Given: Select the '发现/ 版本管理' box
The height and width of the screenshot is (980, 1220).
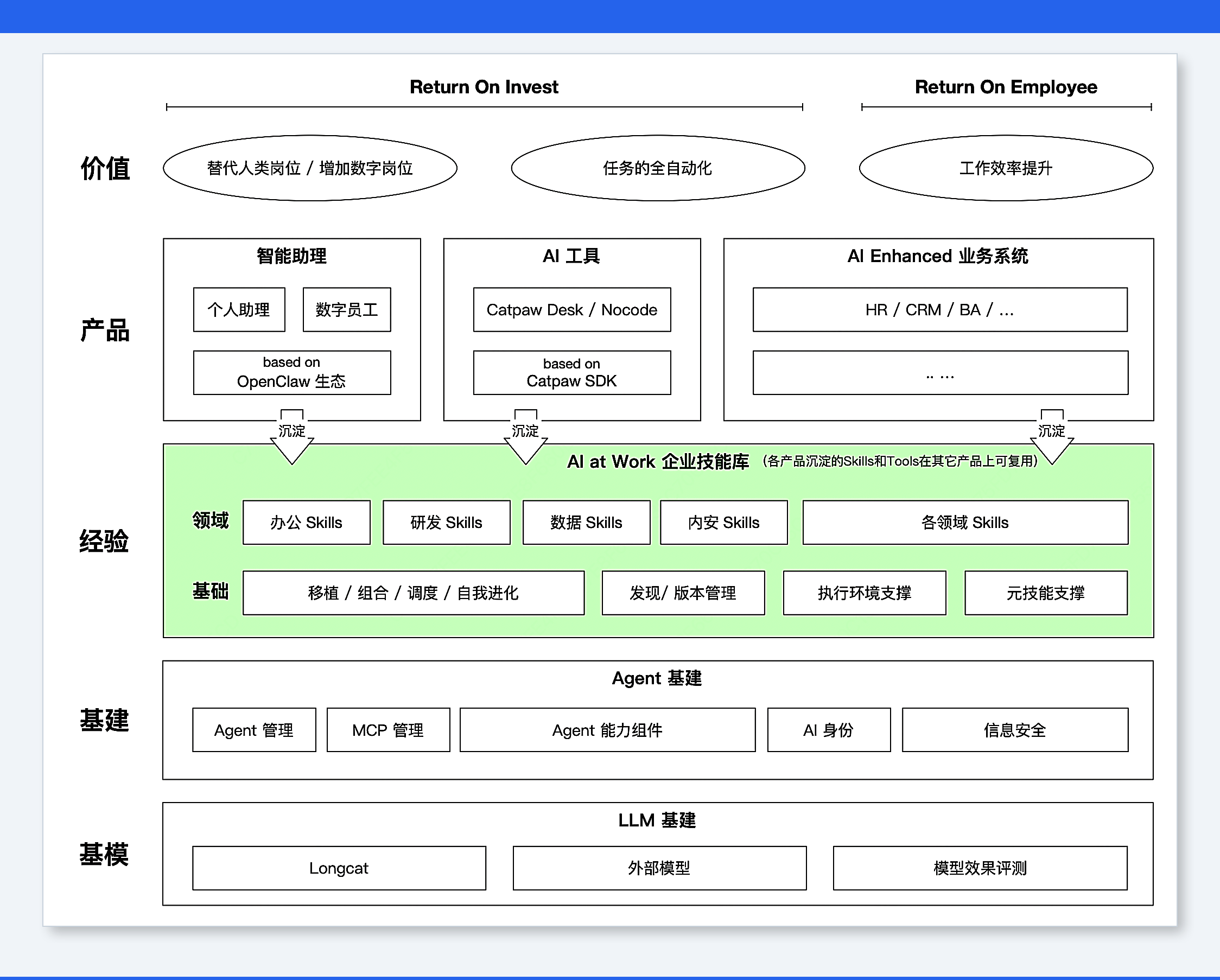Looking at the screenshot, I should pyautogui.click(x=683, y=593).
